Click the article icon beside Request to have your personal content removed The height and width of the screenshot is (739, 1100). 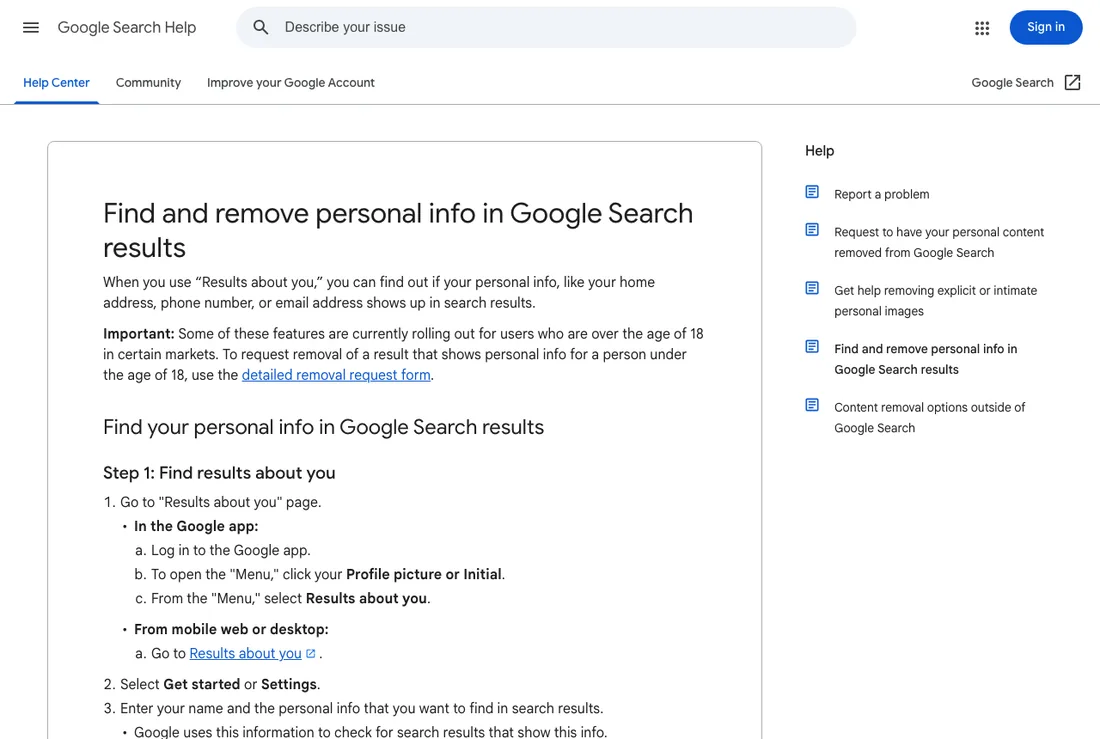tap(812, 230)
